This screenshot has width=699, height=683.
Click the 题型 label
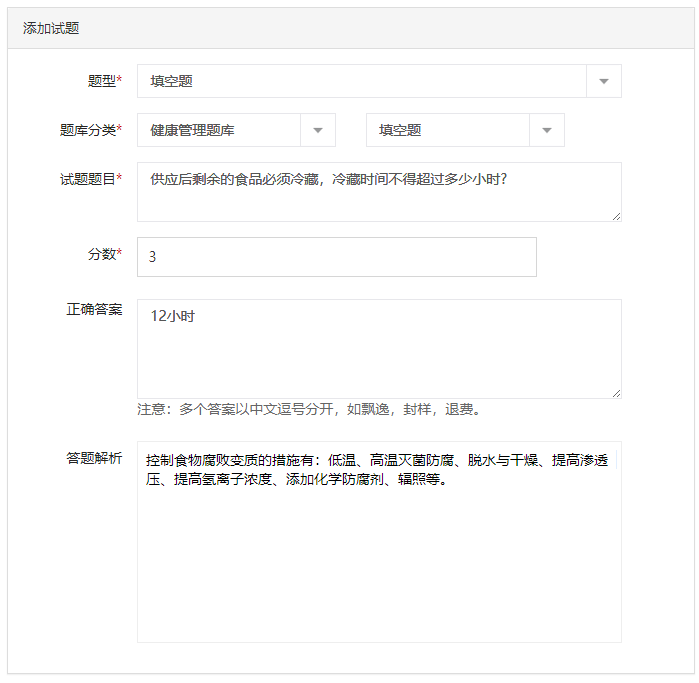(104, 81)
